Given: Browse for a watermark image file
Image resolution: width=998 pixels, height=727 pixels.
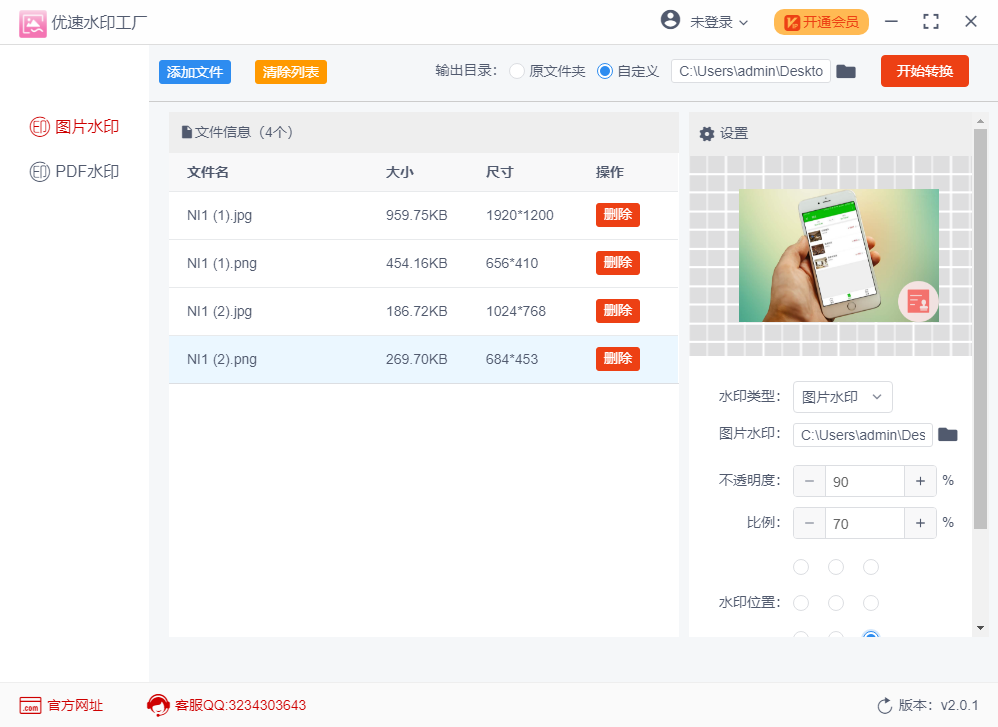Looking at the screenshot, I should (947, 434).
